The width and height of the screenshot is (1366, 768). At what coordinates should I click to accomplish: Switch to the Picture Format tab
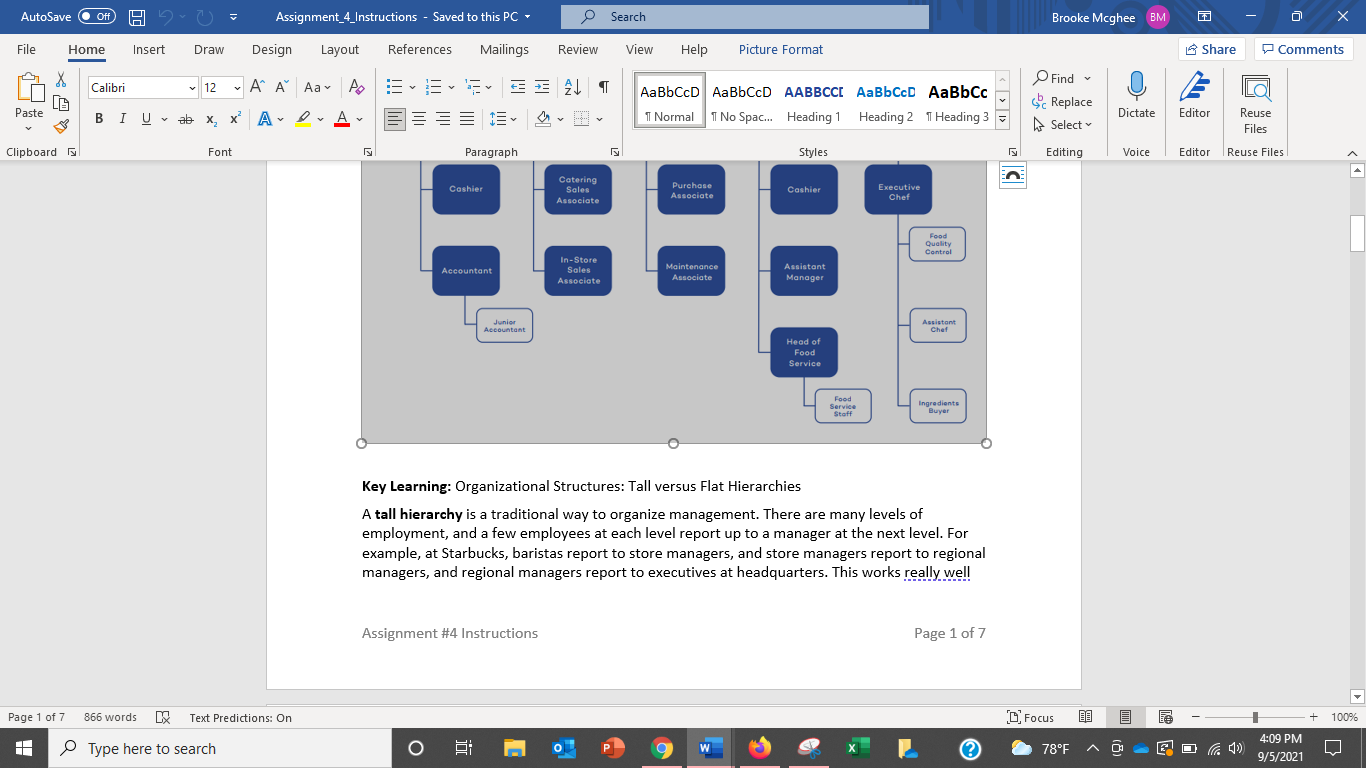coord(780,49)
